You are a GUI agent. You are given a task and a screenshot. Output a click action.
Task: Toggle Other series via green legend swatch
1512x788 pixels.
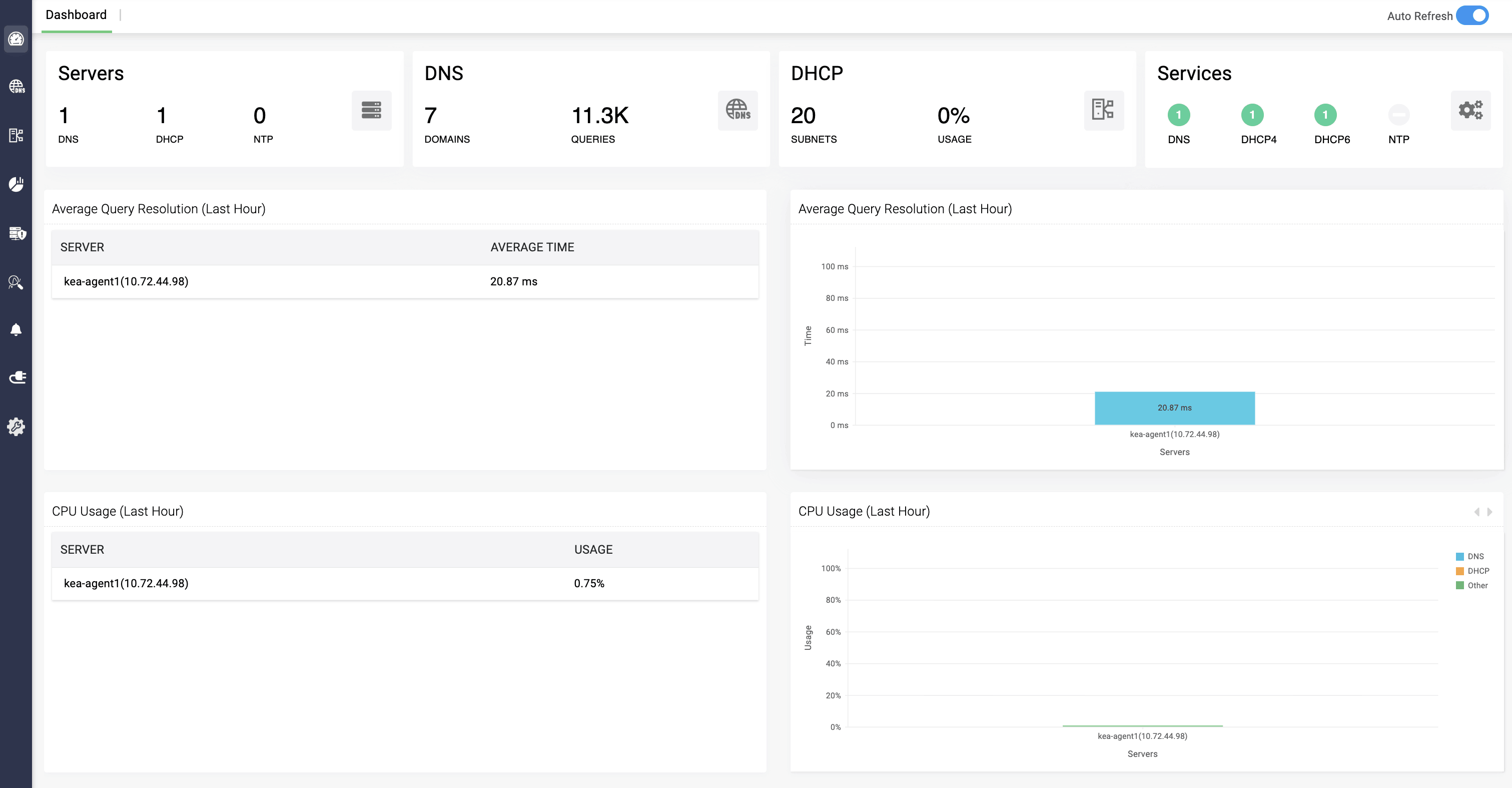[1460, 585]
